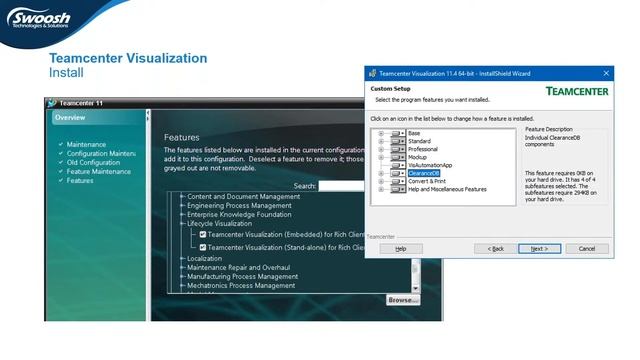Image resolution: width=640 pixels, height=360 pixels.
Task: Select 'Mechatronics Process Management' tree row
Action: coord(241,286)
